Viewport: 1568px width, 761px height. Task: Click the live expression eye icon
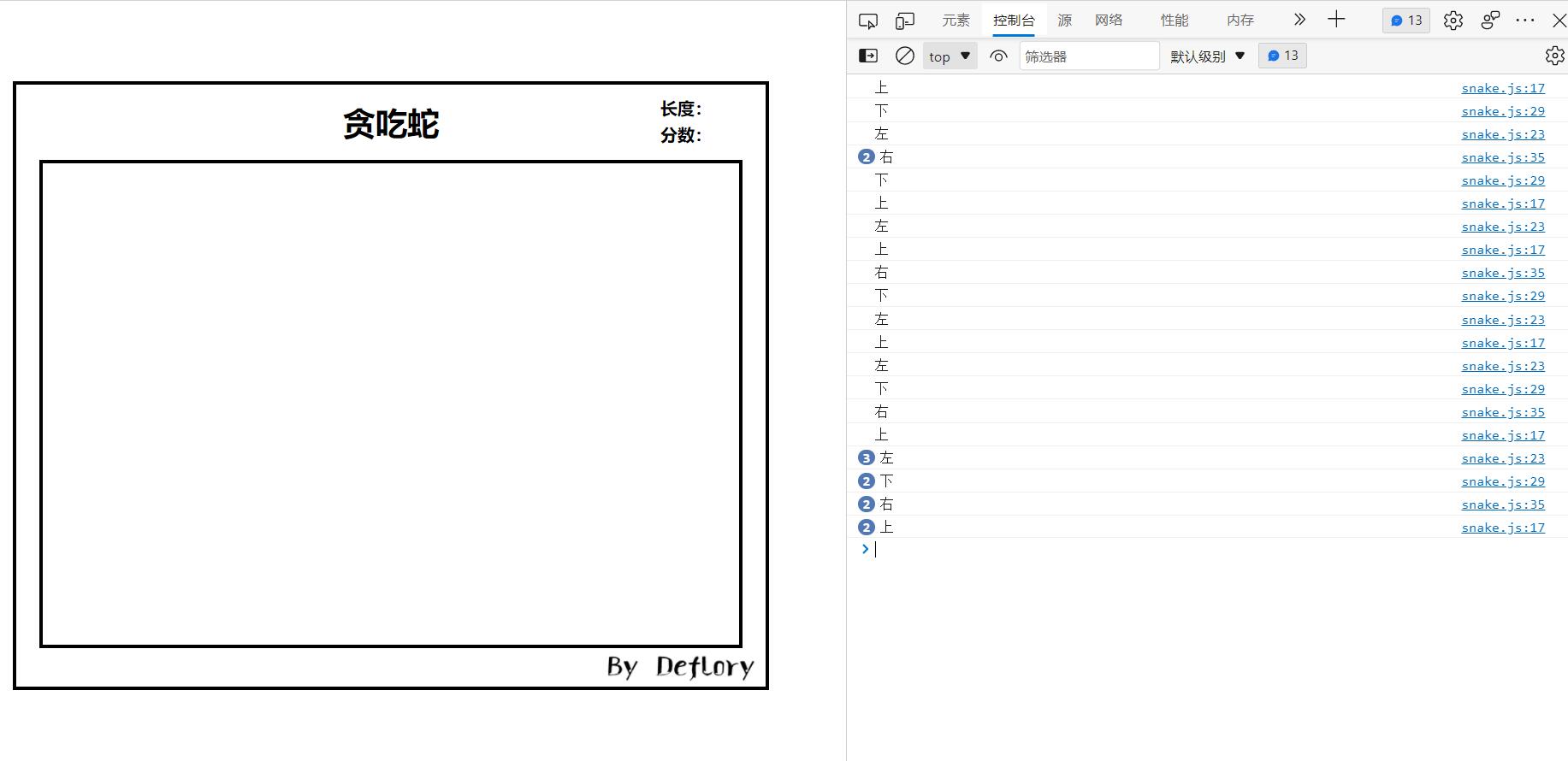pos(998,56)
